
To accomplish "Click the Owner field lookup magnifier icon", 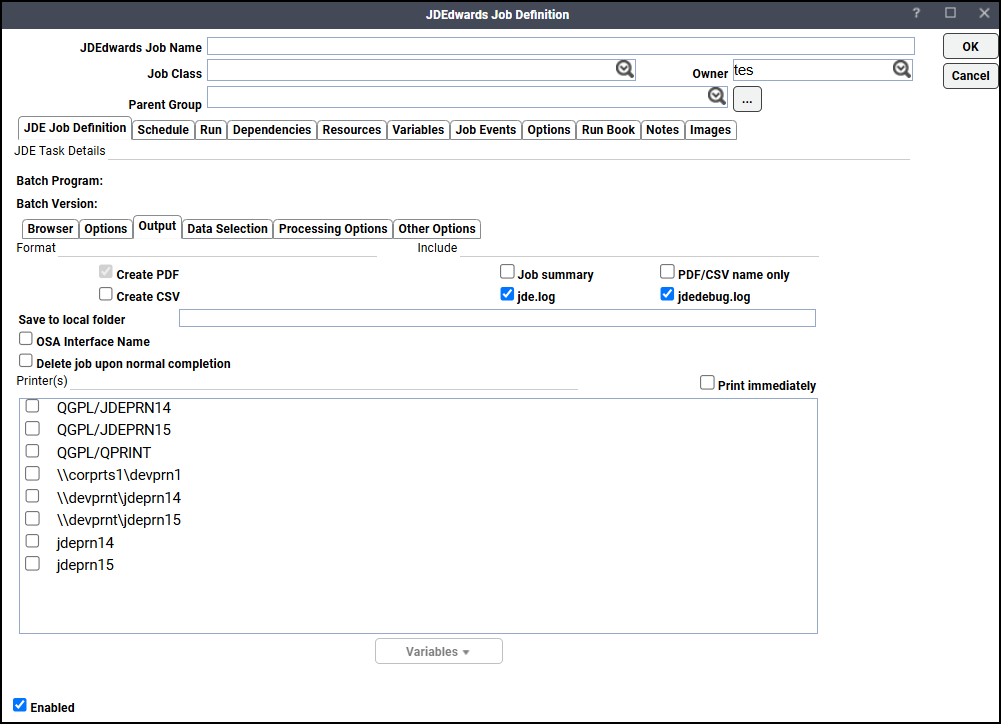I will [x=901, y=69].
